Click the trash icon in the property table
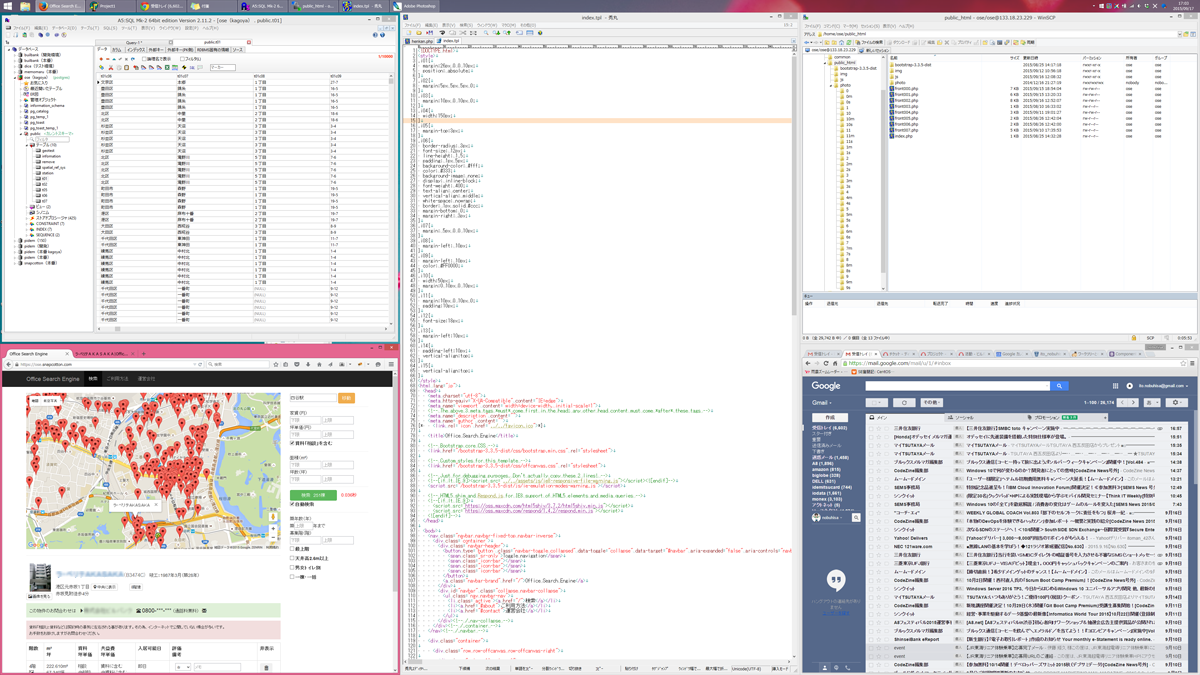 coord(265,667)
